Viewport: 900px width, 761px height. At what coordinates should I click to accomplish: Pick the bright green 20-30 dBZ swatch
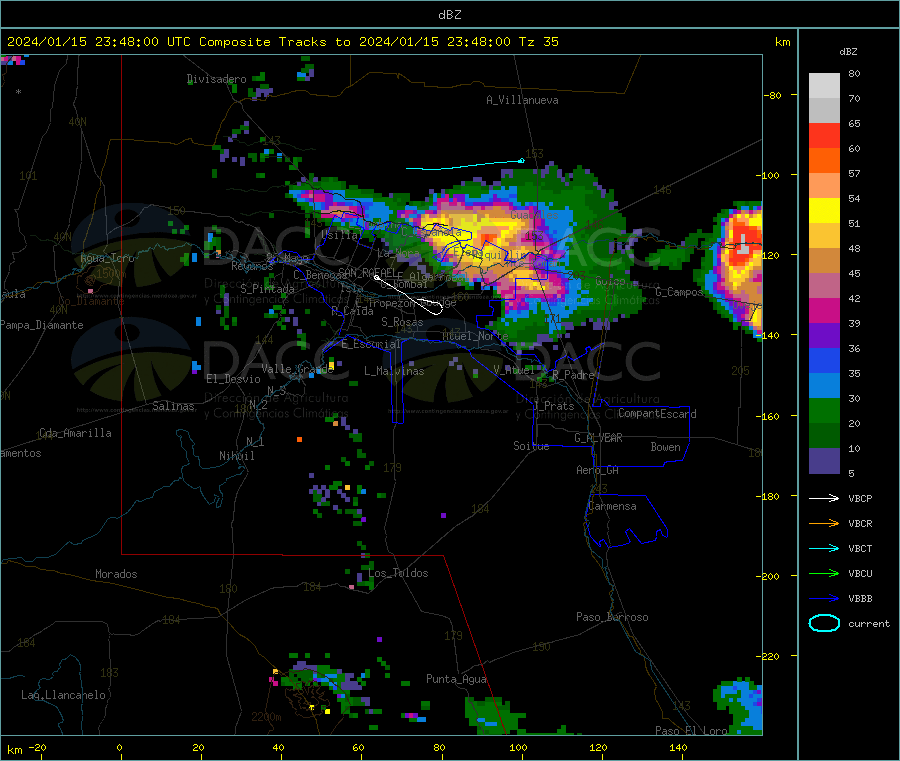824,410
